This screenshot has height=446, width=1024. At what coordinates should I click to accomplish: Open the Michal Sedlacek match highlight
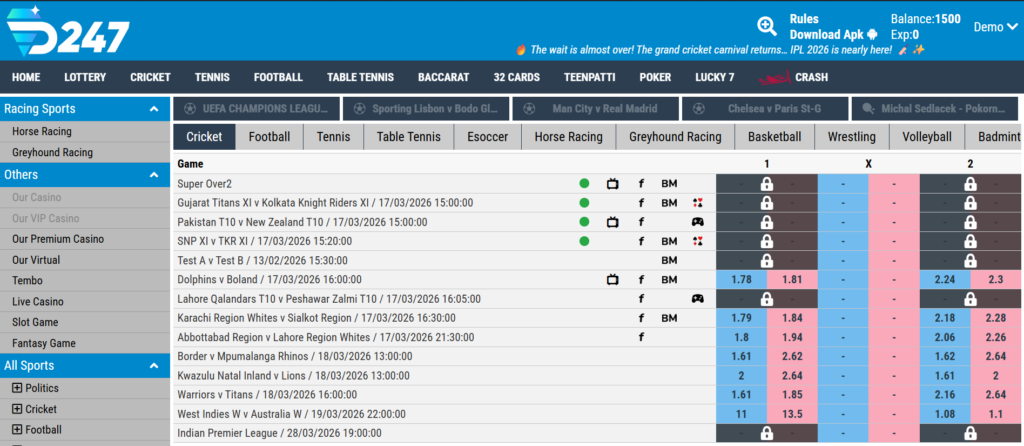(935, 108)
